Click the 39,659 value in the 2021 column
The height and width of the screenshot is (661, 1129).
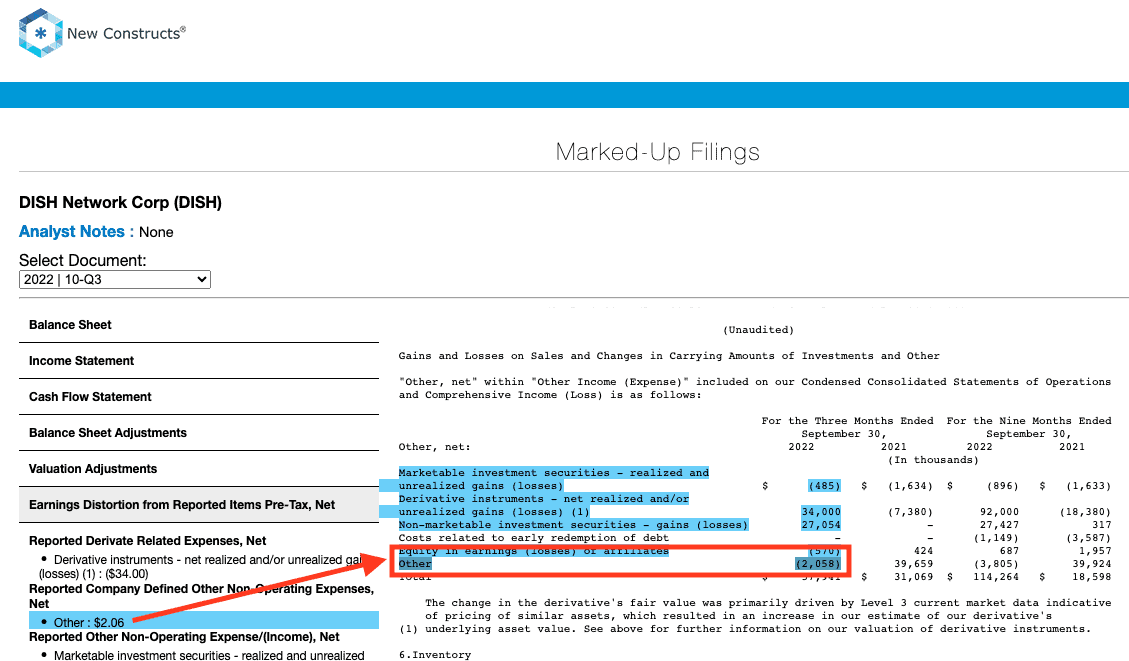pos(913,564)
